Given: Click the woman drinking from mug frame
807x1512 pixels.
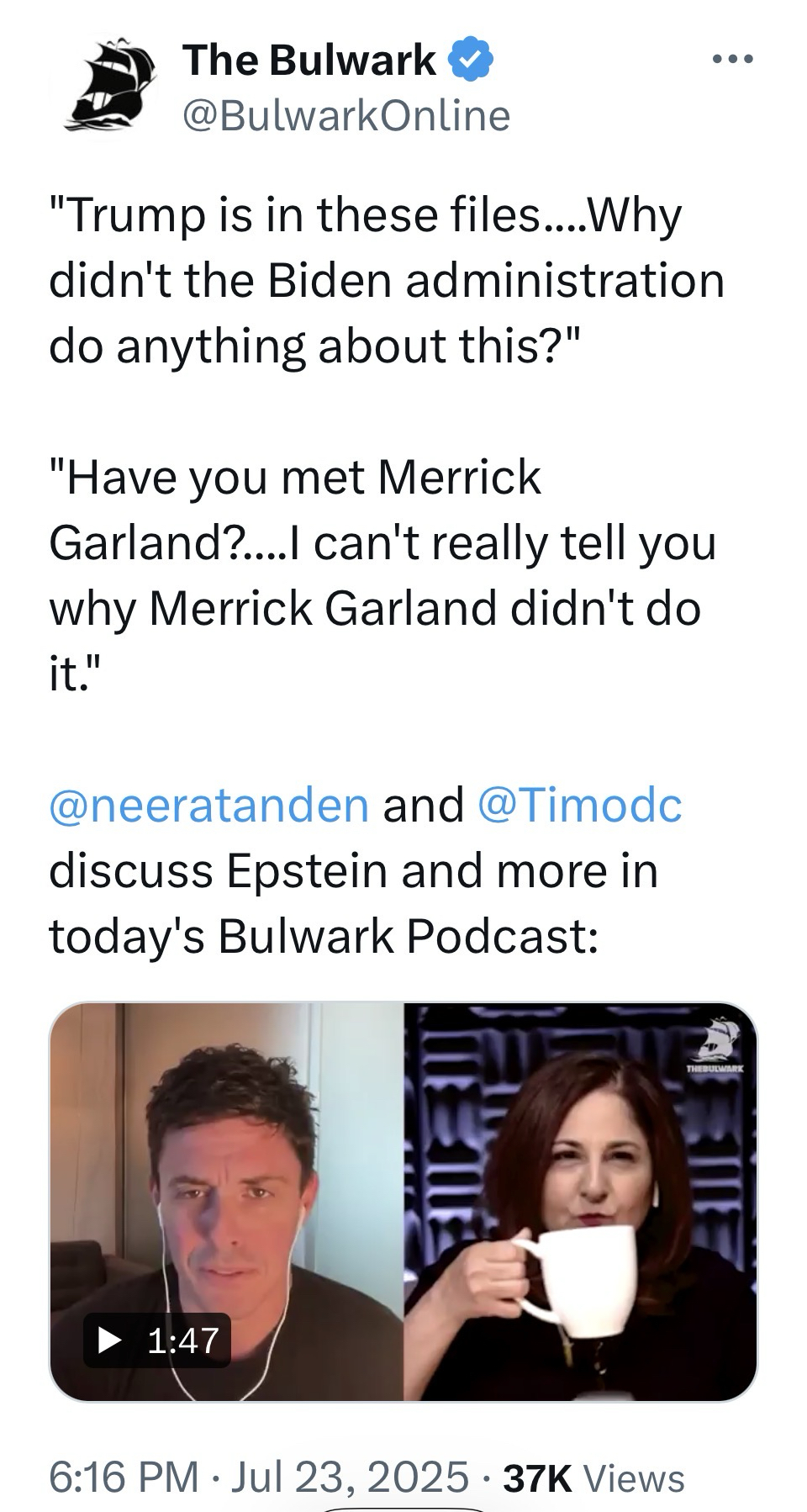Looking at the screenshot, I should click(580, 1202).
